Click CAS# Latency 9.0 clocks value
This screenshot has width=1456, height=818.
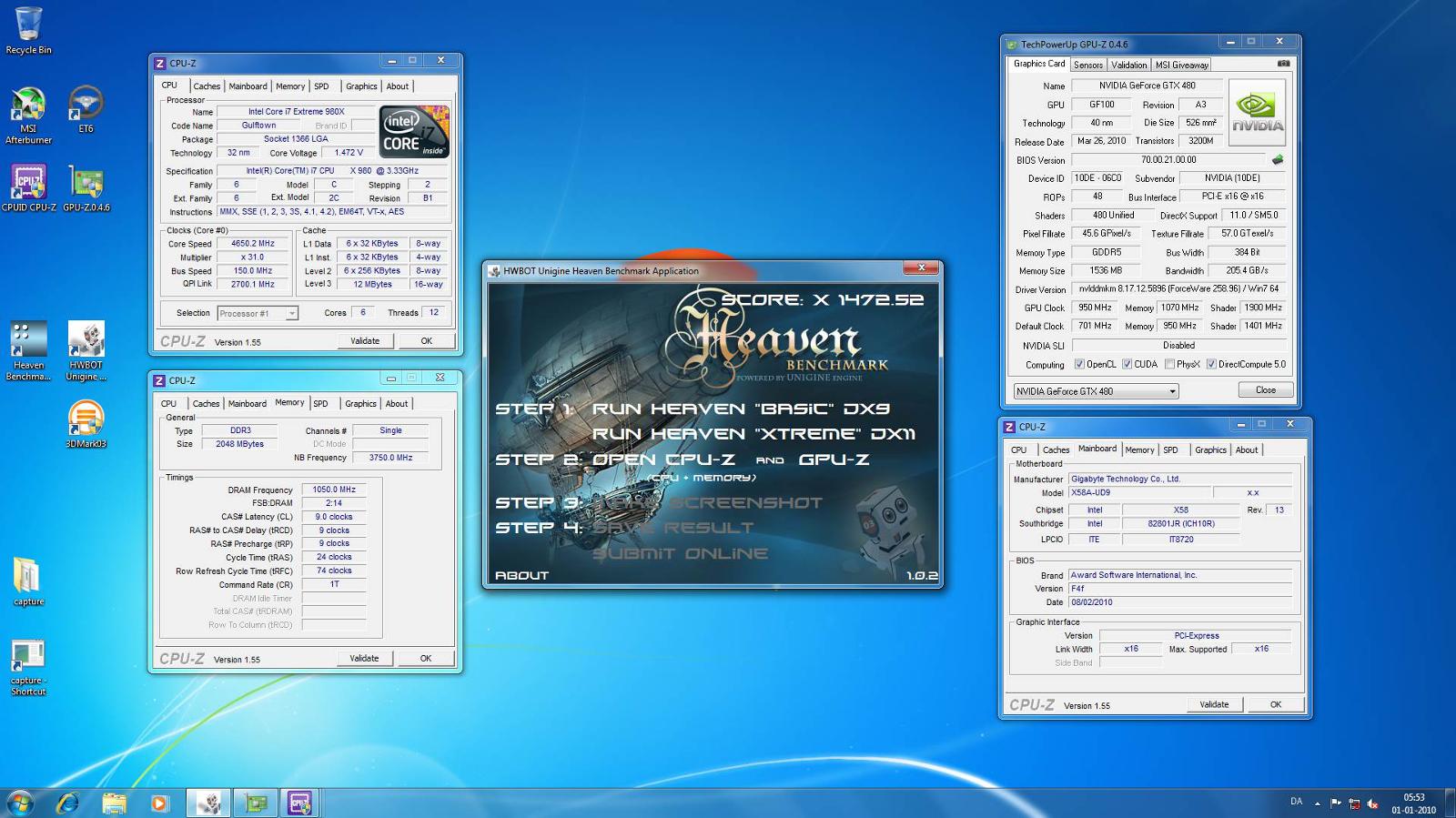coord(334,517)
